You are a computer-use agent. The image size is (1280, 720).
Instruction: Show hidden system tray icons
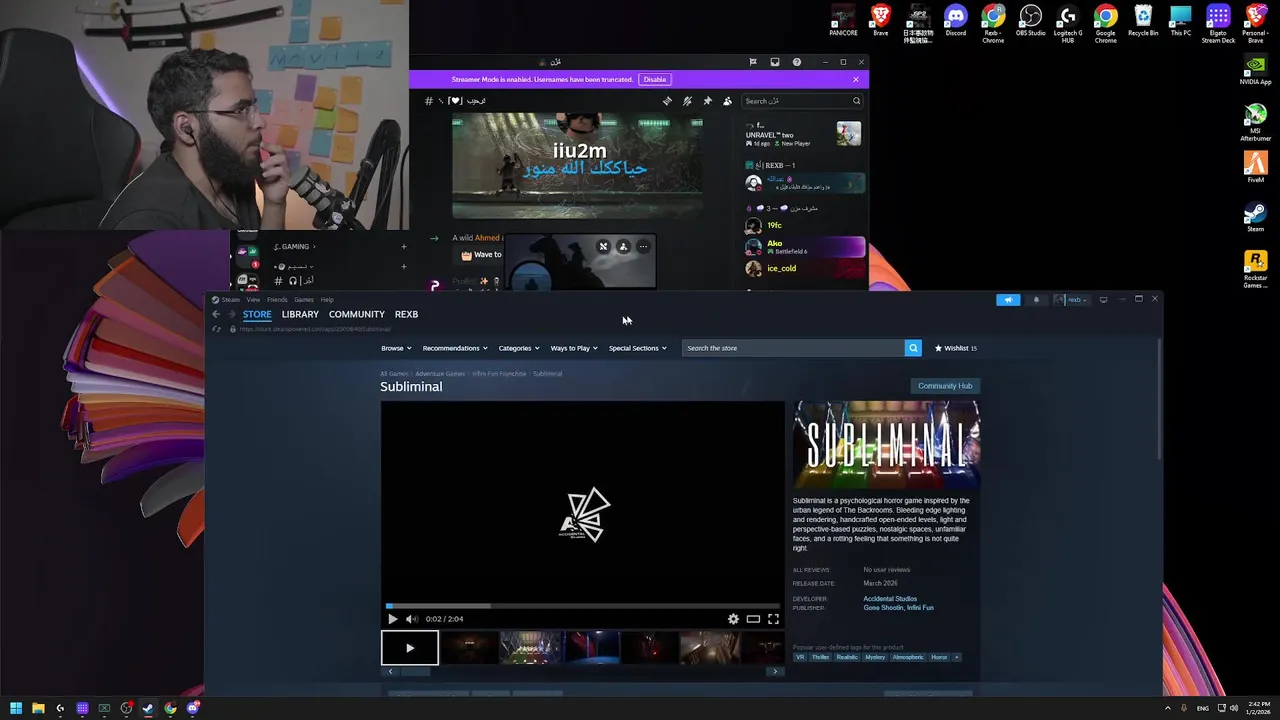1168,708
